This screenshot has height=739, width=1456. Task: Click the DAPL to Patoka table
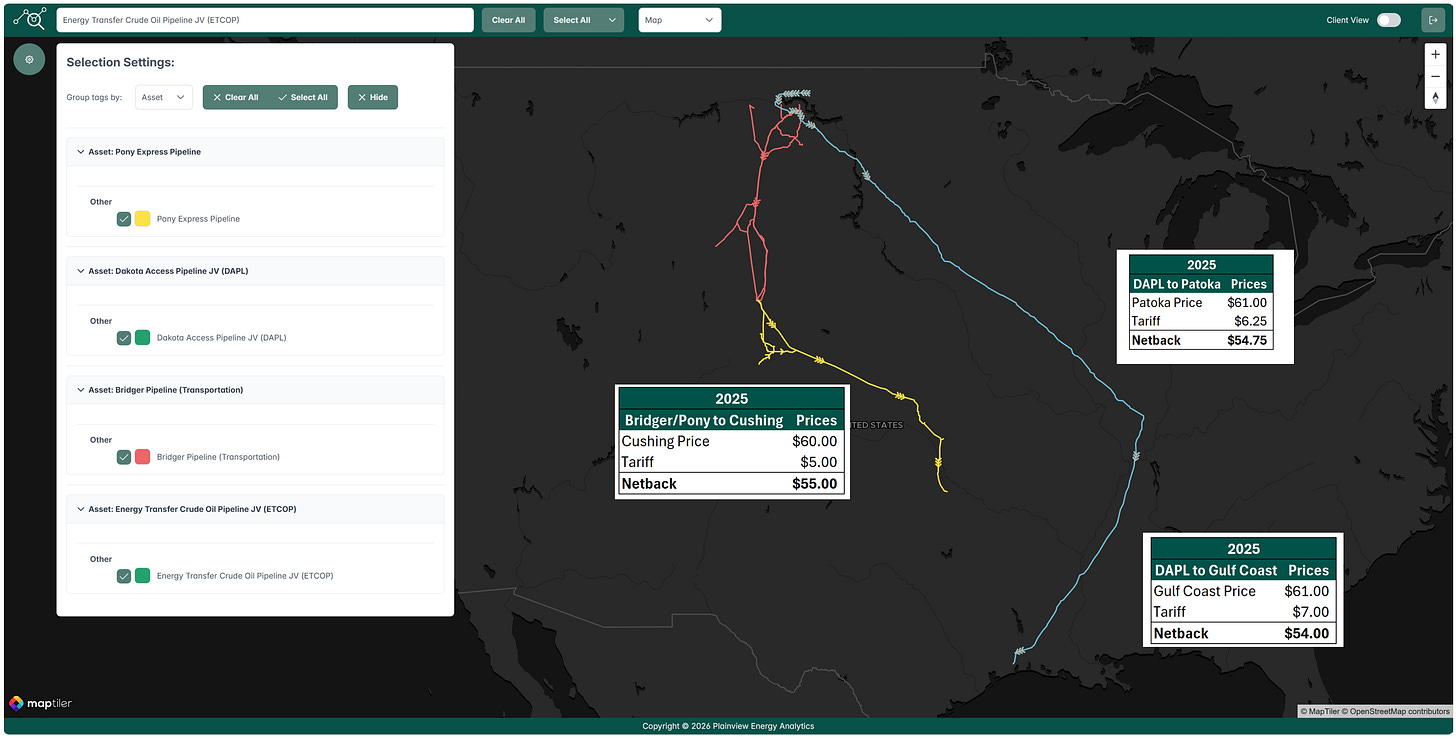tap(1204, 306)
